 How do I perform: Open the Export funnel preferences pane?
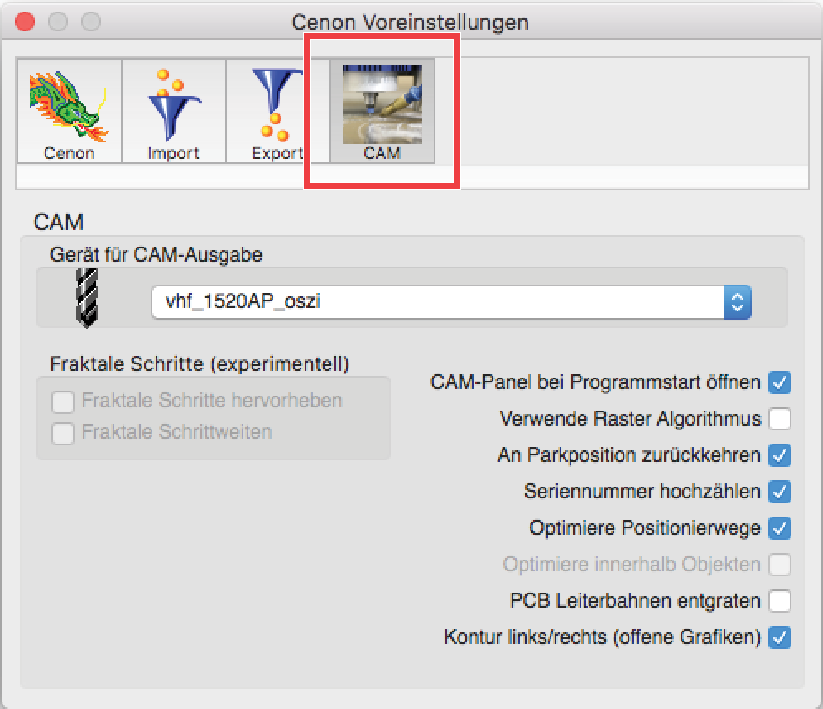click(x=278, y=111)
